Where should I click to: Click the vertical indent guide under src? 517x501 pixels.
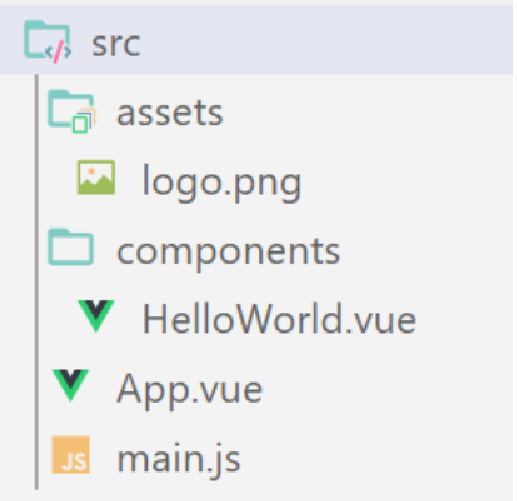pyautogui.click(x=37, y=282)
